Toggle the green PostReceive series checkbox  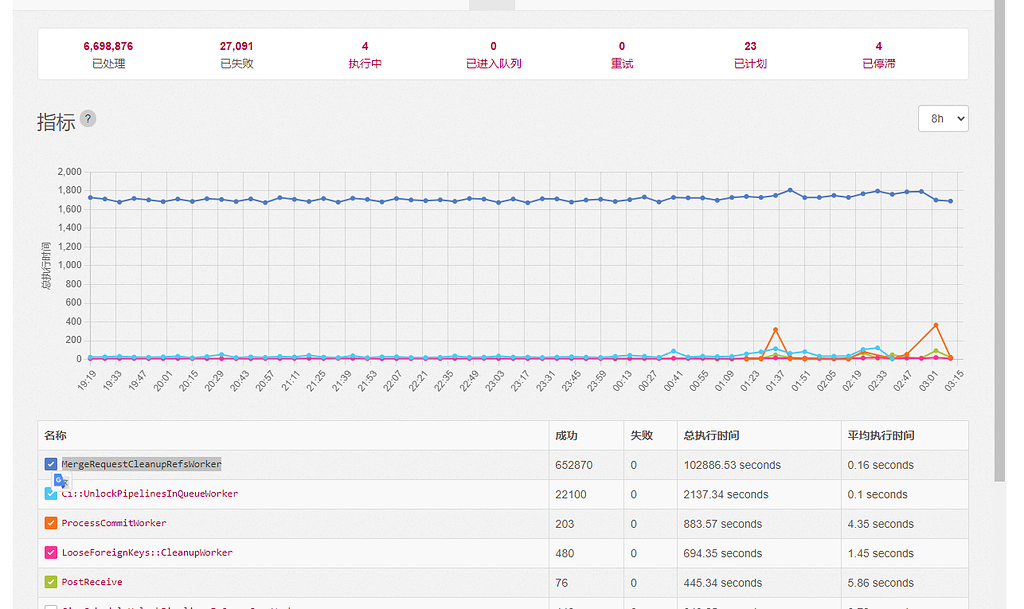pos(52,582)
